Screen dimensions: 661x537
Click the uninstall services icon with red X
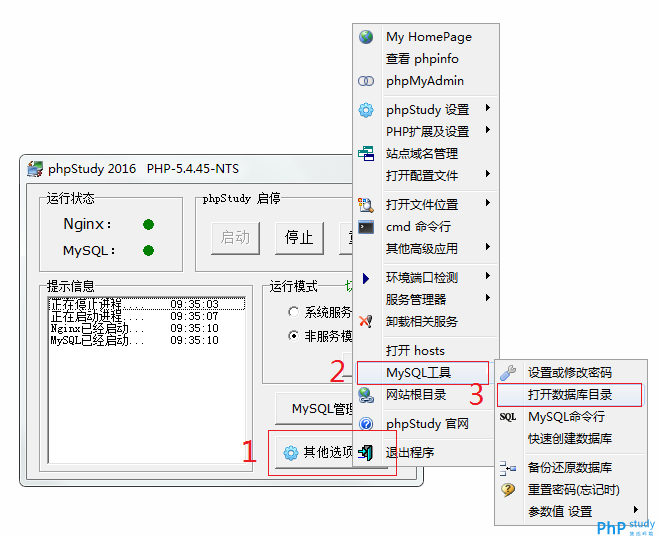point(366,322)
